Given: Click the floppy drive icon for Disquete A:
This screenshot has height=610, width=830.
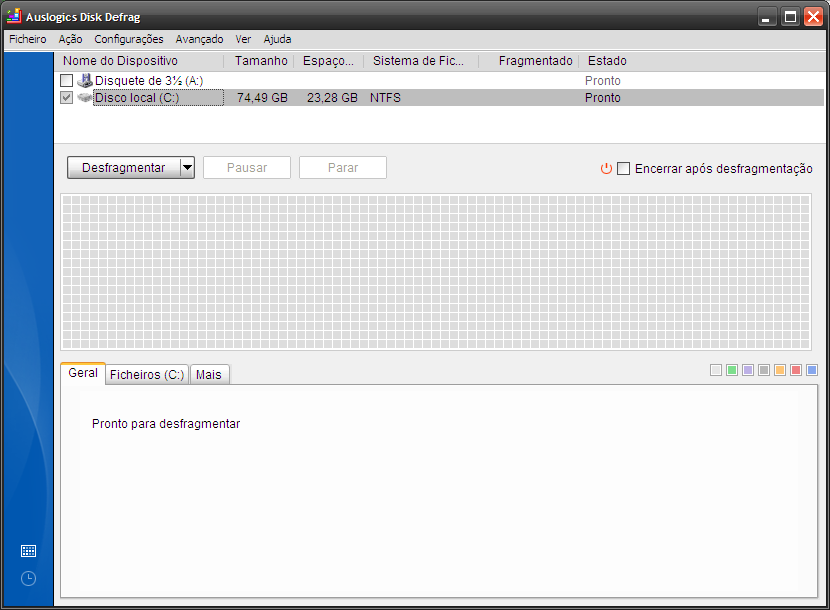Looking at the screenshot, I should click(x=85, y=80).
